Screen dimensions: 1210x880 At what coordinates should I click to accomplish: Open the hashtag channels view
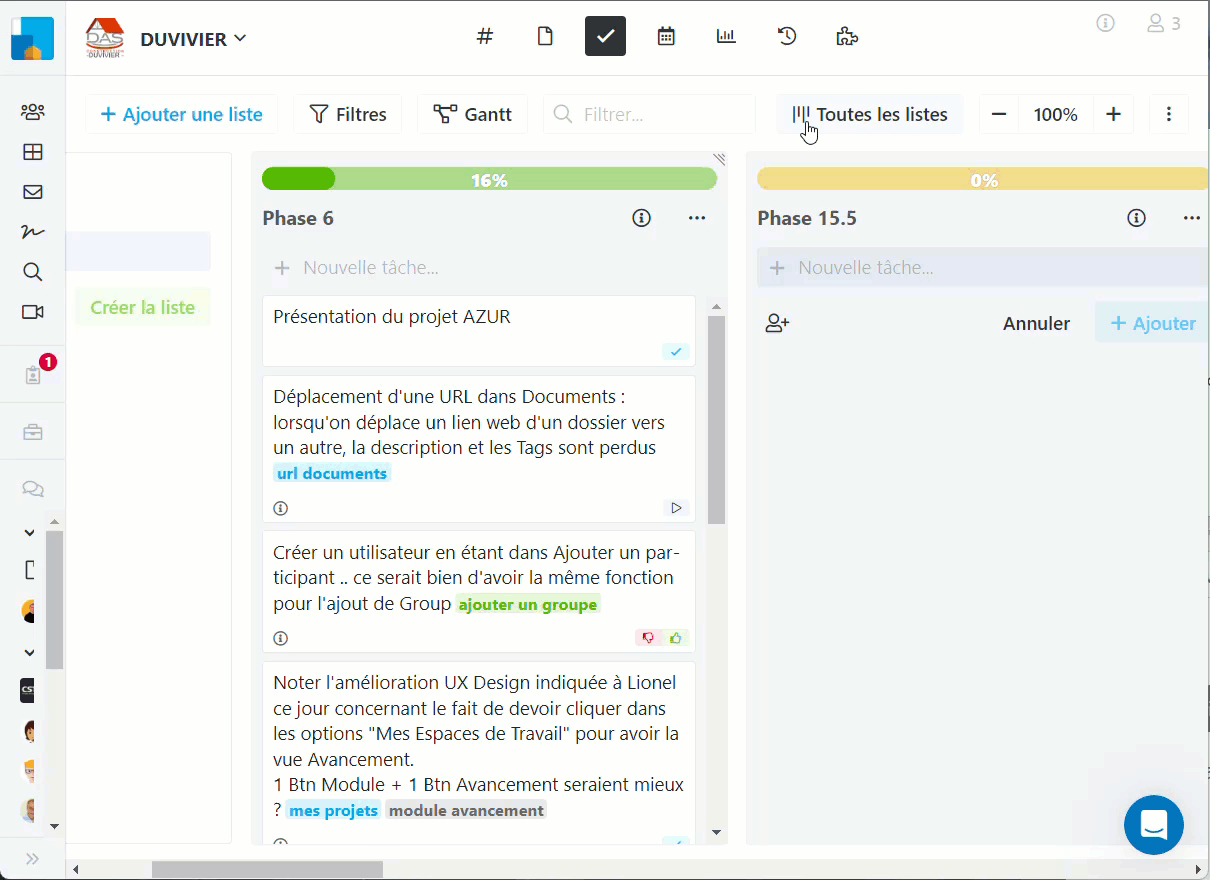coord(485,37)
